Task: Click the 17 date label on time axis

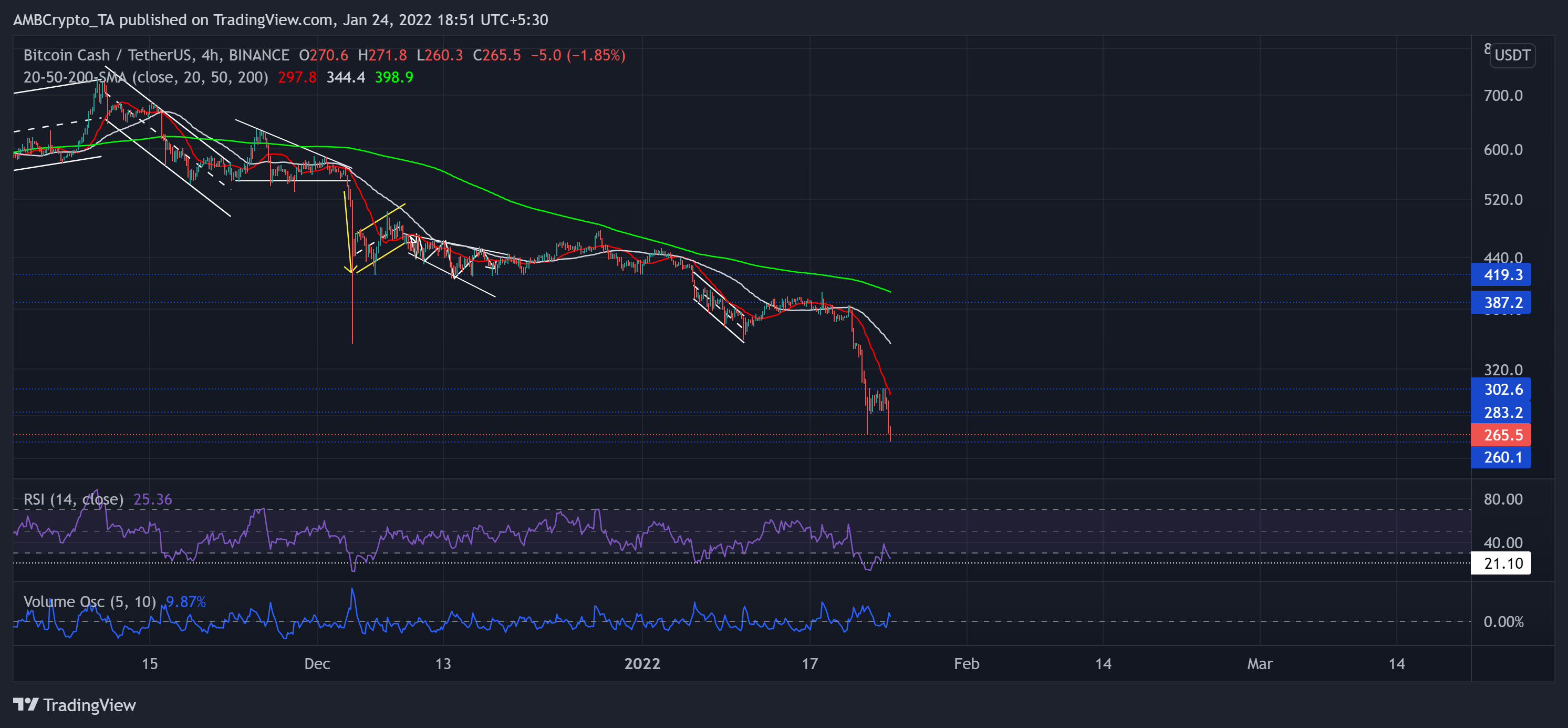Action: pyautogui.click(x=809, y=664)
